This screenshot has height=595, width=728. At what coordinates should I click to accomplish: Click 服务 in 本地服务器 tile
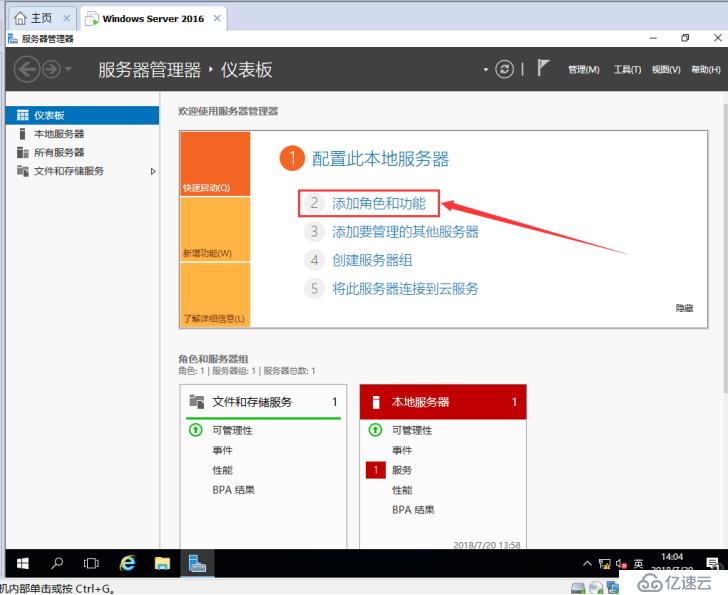coord(402,470)
